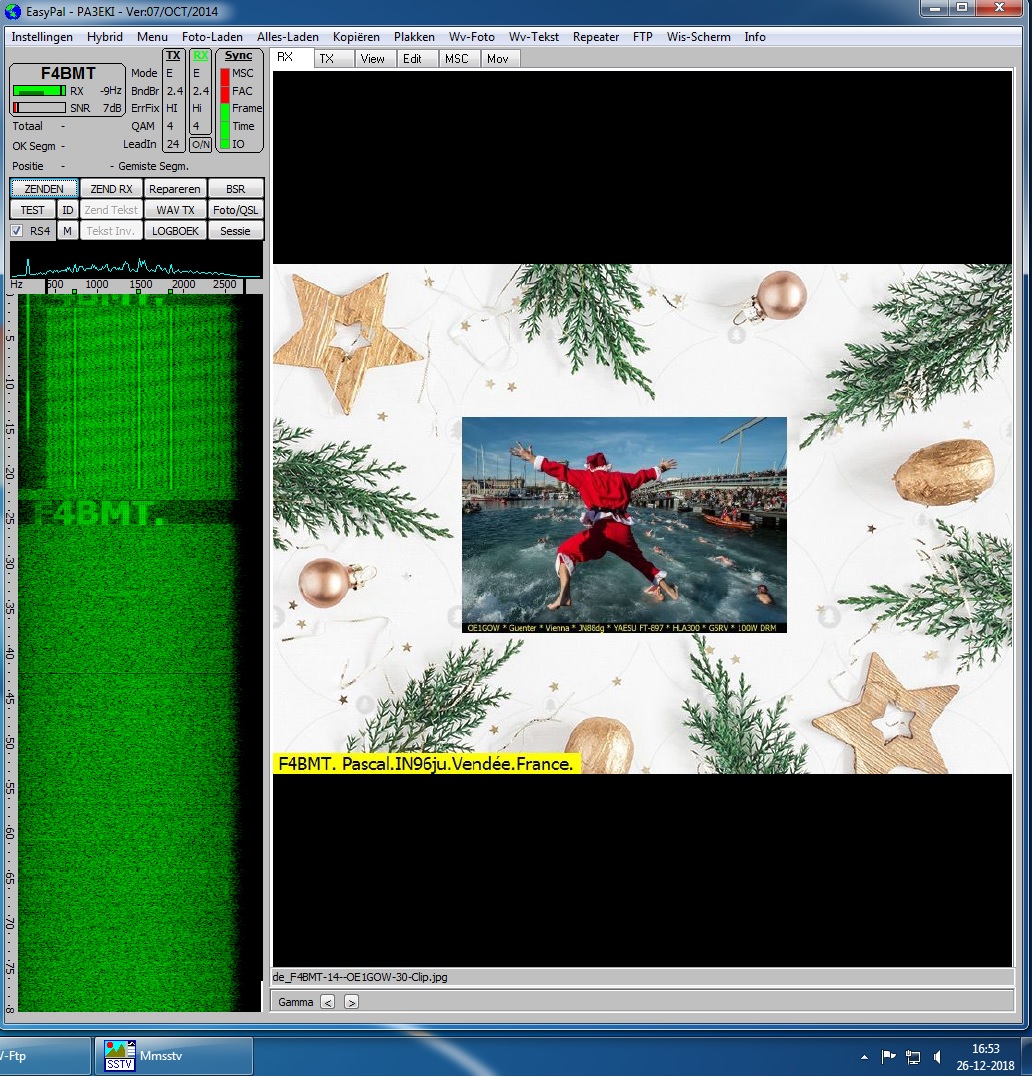Image resolution: width=1032 pixels, height=1080 pixels.
Task: Open the Wv-Tekst menu
Action: pos(534,37)
